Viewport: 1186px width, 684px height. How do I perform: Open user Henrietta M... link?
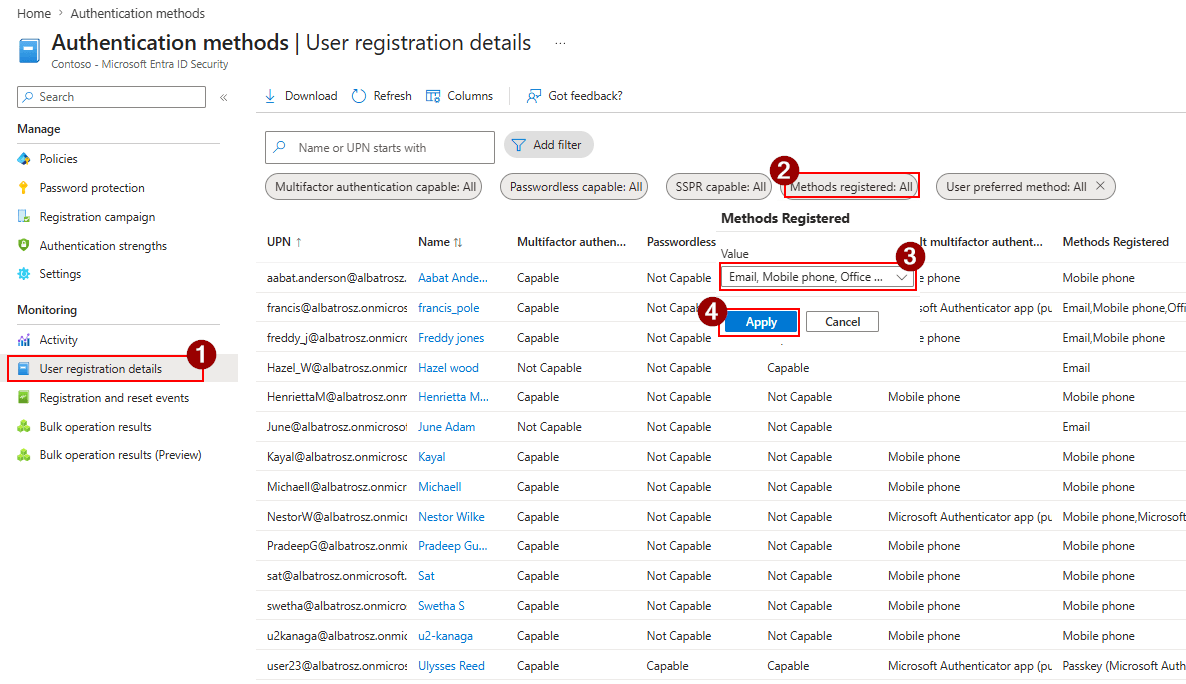(x=453, y=396)
